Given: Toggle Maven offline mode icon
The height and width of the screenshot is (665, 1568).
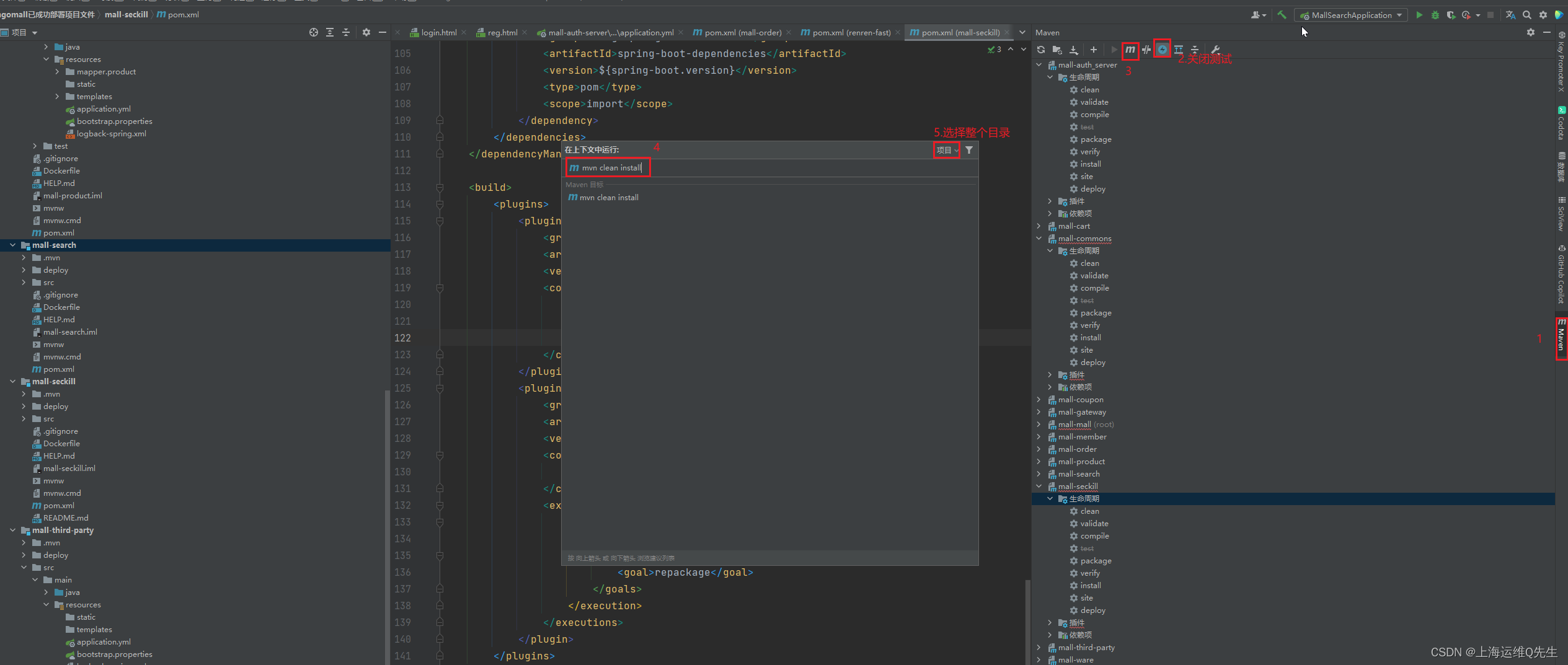Looking at the screenshot, I should coord(1146,50).
